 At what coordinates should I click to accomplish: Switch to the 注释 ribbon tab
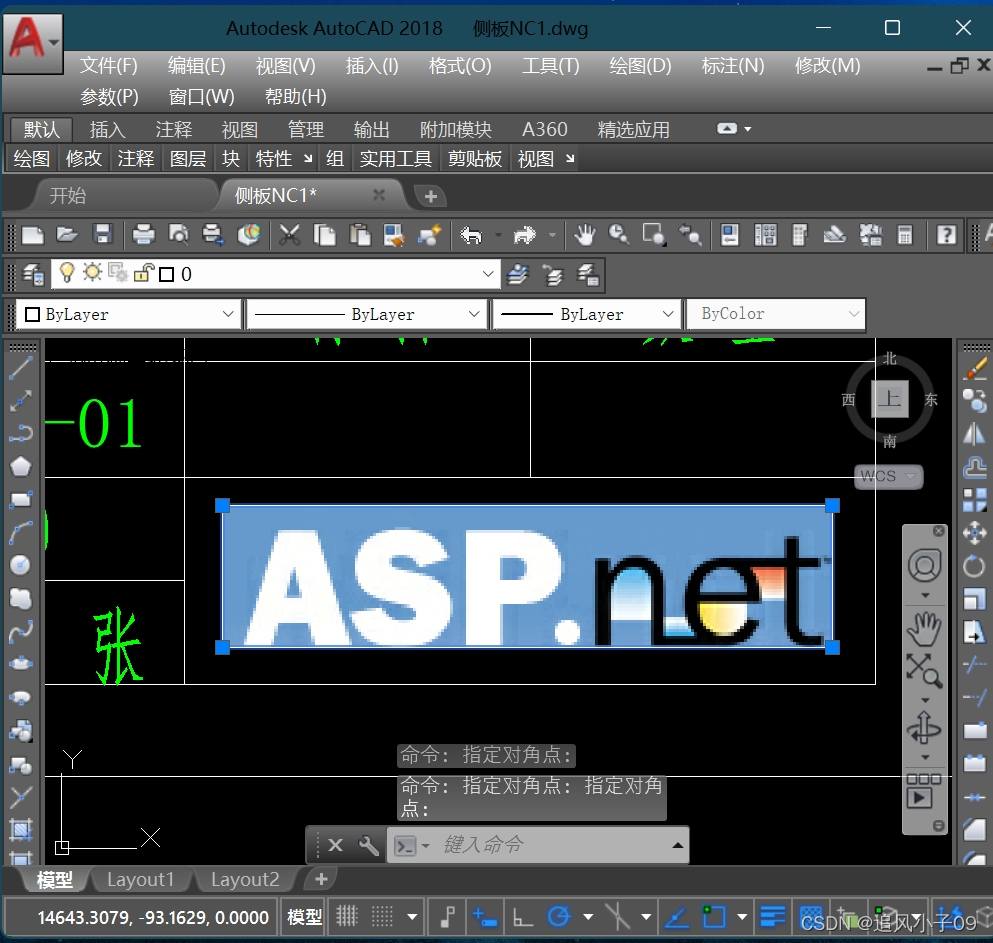point(174,130)
